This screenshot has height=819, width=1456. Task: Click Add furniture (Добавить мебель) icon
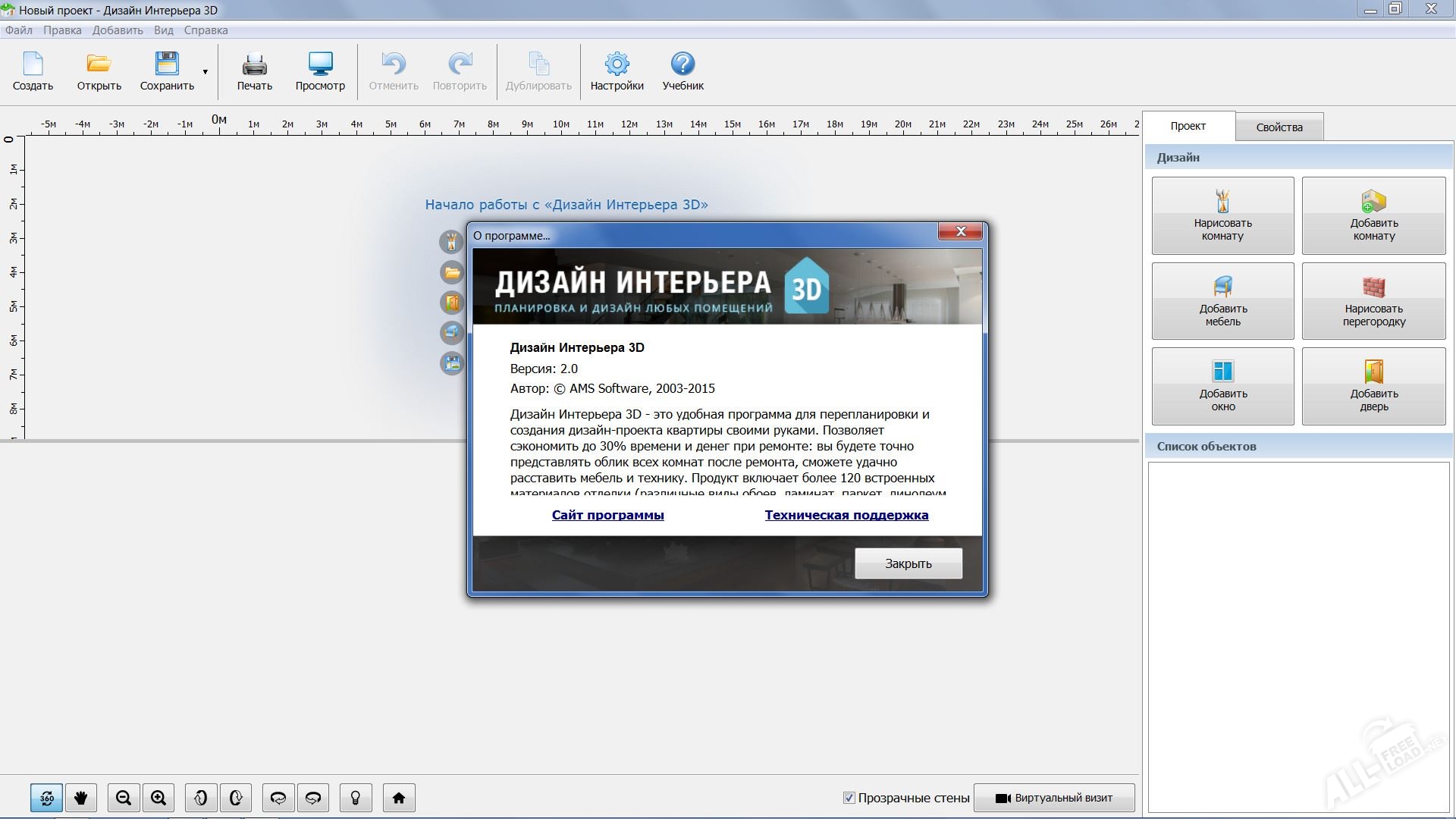(x=1222, y=287)
